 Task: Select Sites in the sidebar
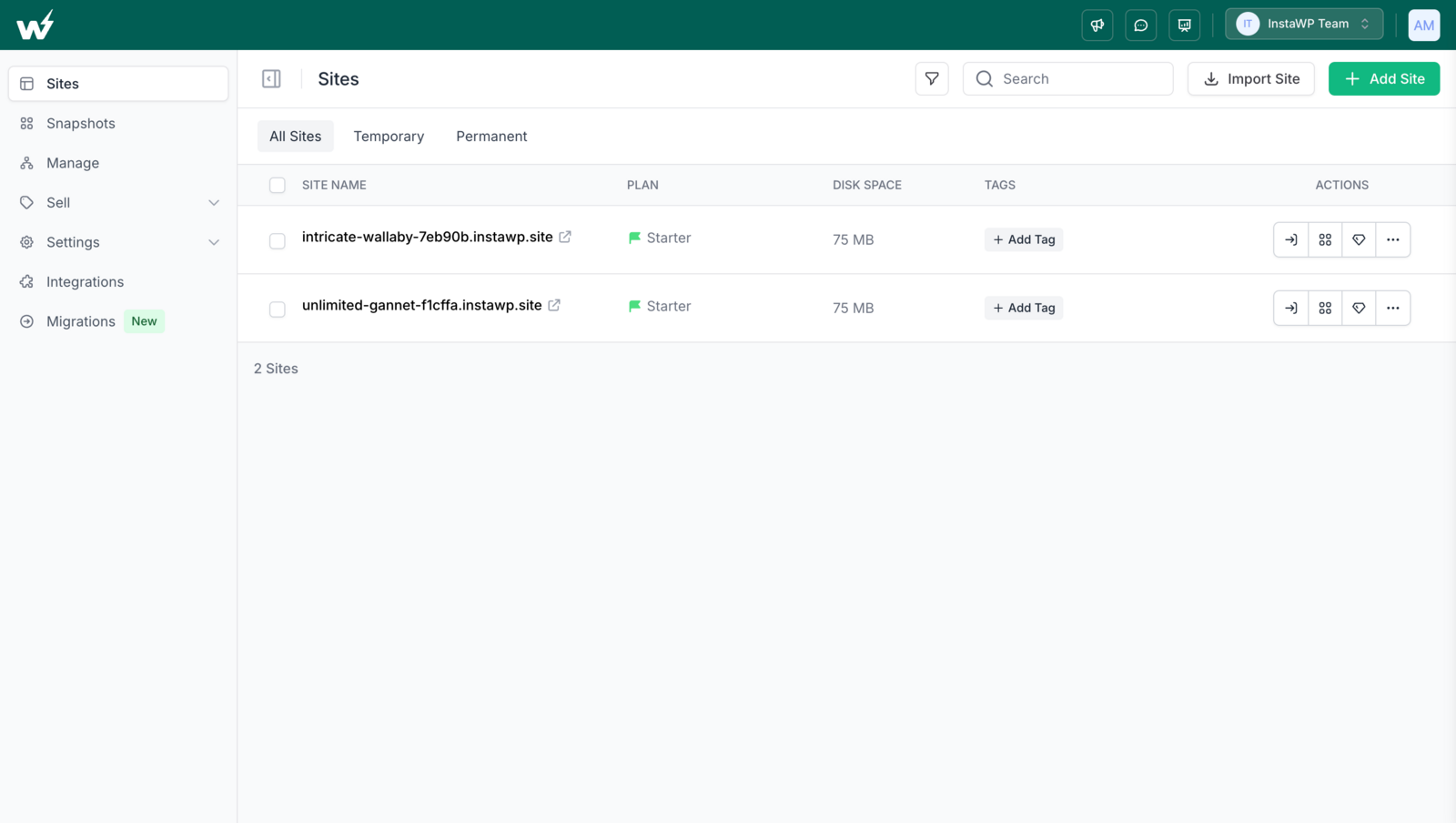(118, 84)
